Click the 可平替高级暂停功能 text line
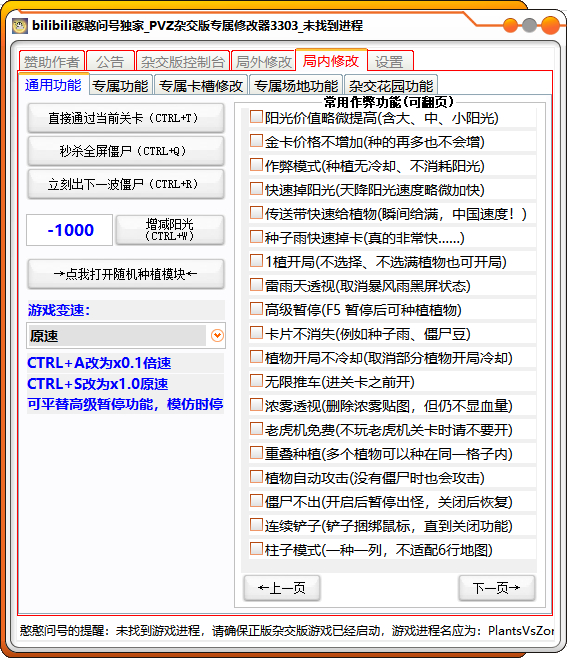The width and height of the screenshot is (567, 658). click(125, 404)
